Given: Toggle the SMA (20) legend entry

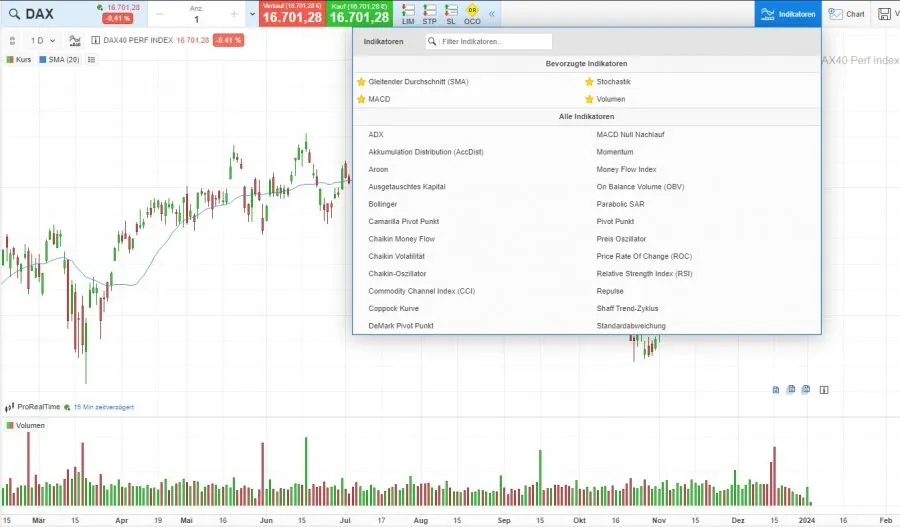Looking at the screenshot, I should [59, 59].
